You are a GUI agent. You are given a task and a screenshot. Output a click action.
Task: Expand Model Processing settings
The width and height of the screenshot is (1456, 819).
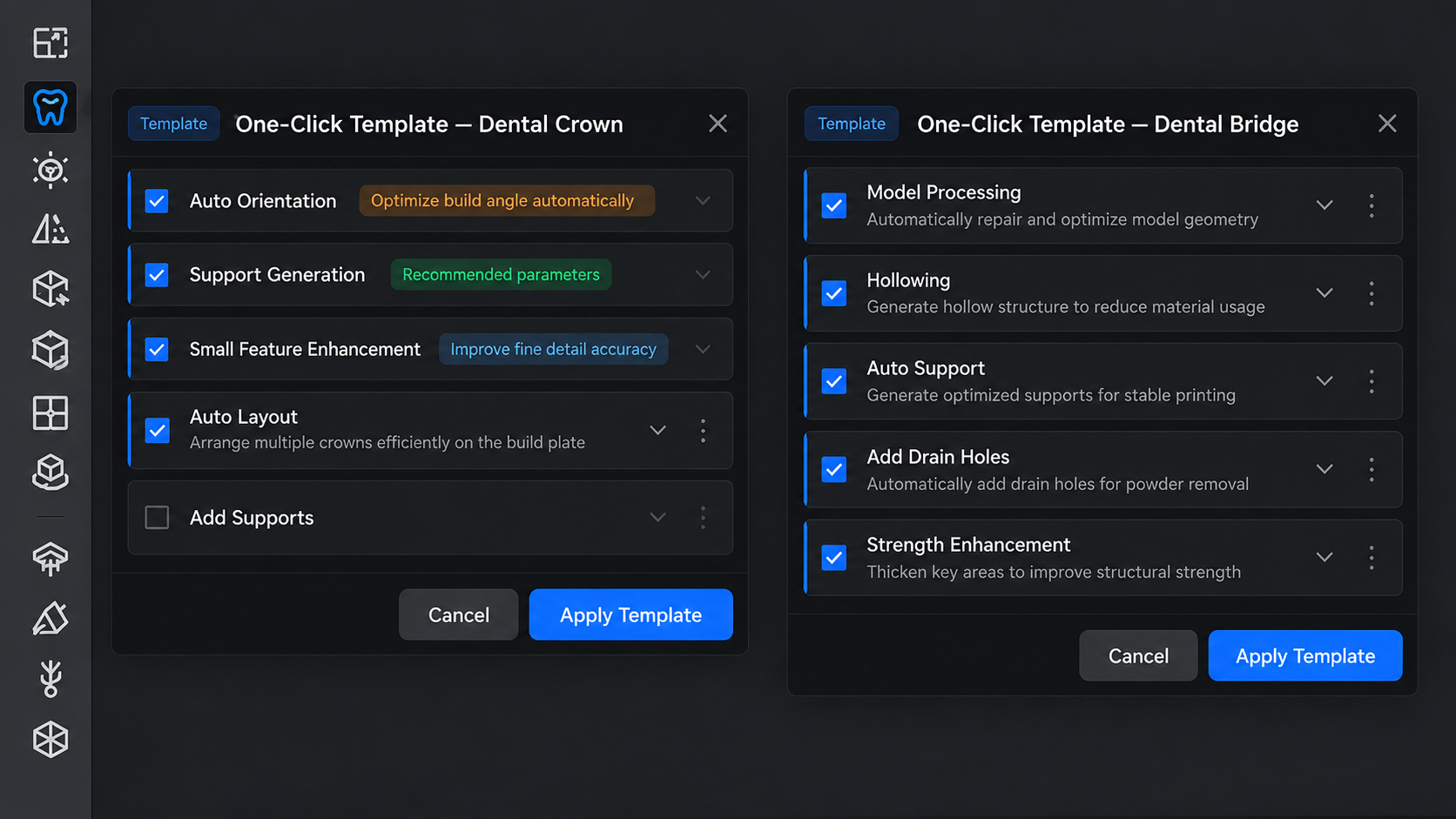point(1325,205)
